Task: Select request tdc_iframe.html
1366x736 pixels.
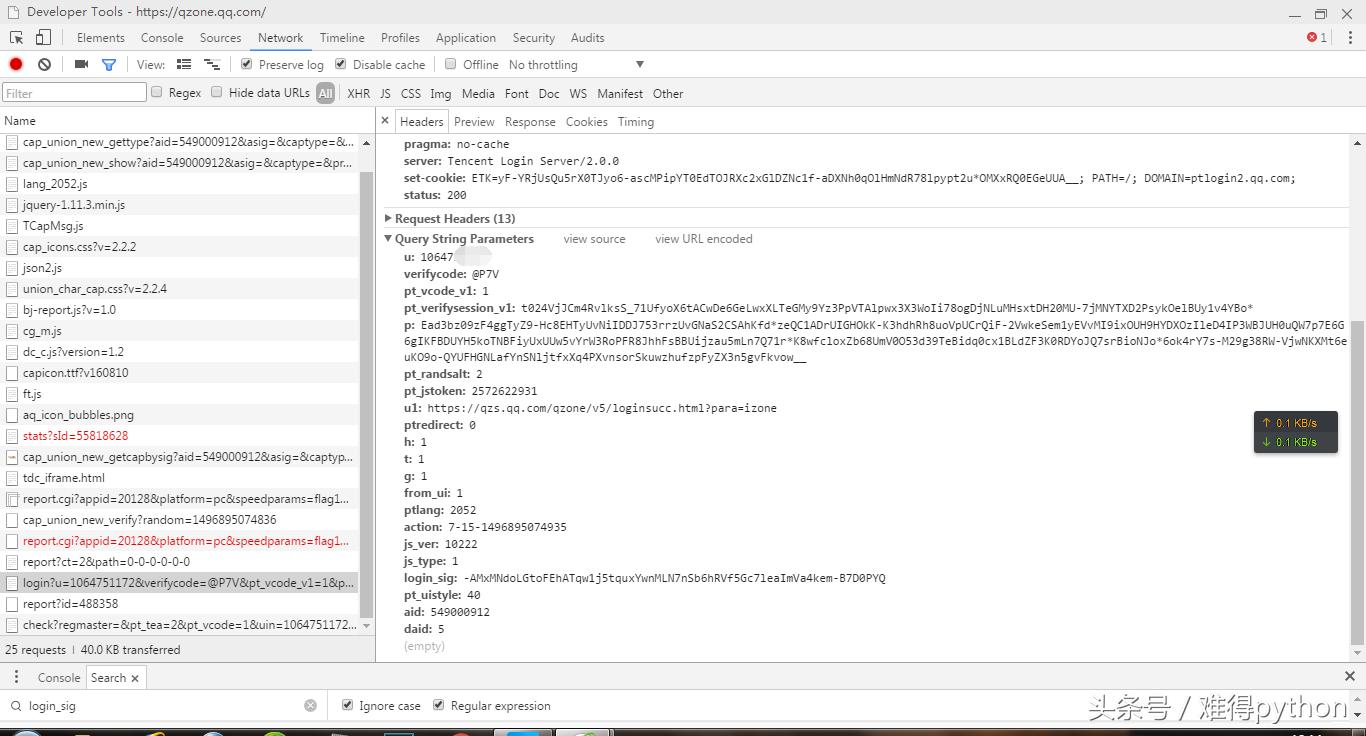Action: (180, 477)
